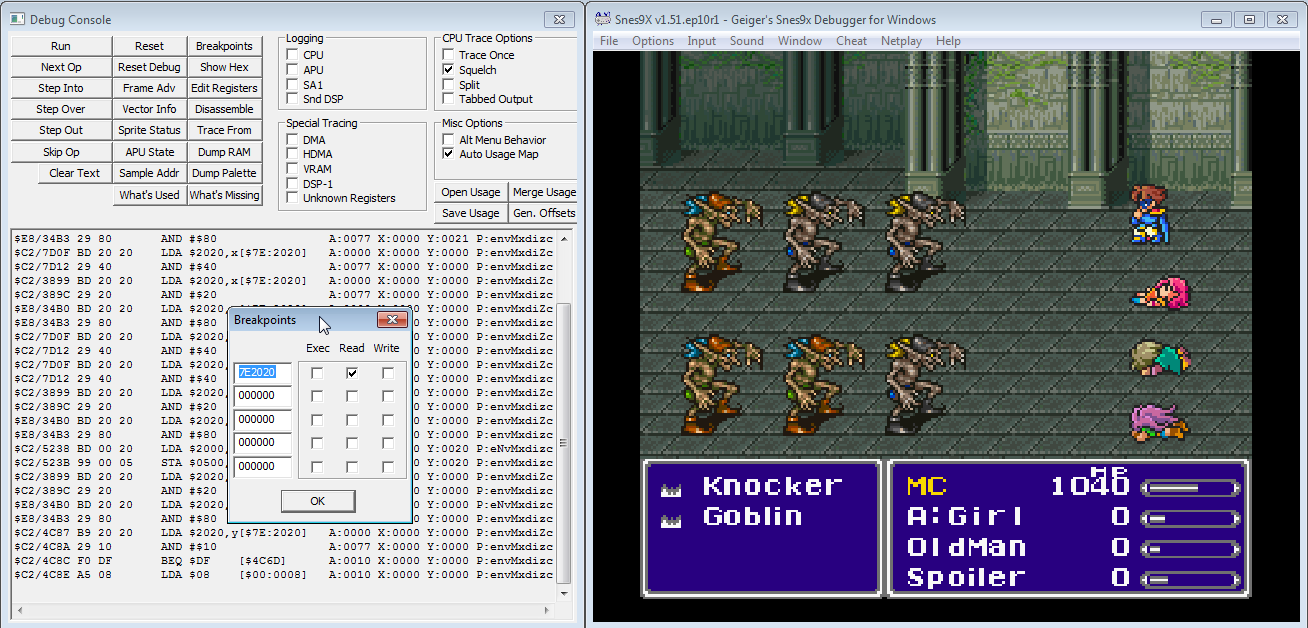The width and height of the screenshot is (1308, 628).
Task: Open the Cheat menu
Action: 851,41
